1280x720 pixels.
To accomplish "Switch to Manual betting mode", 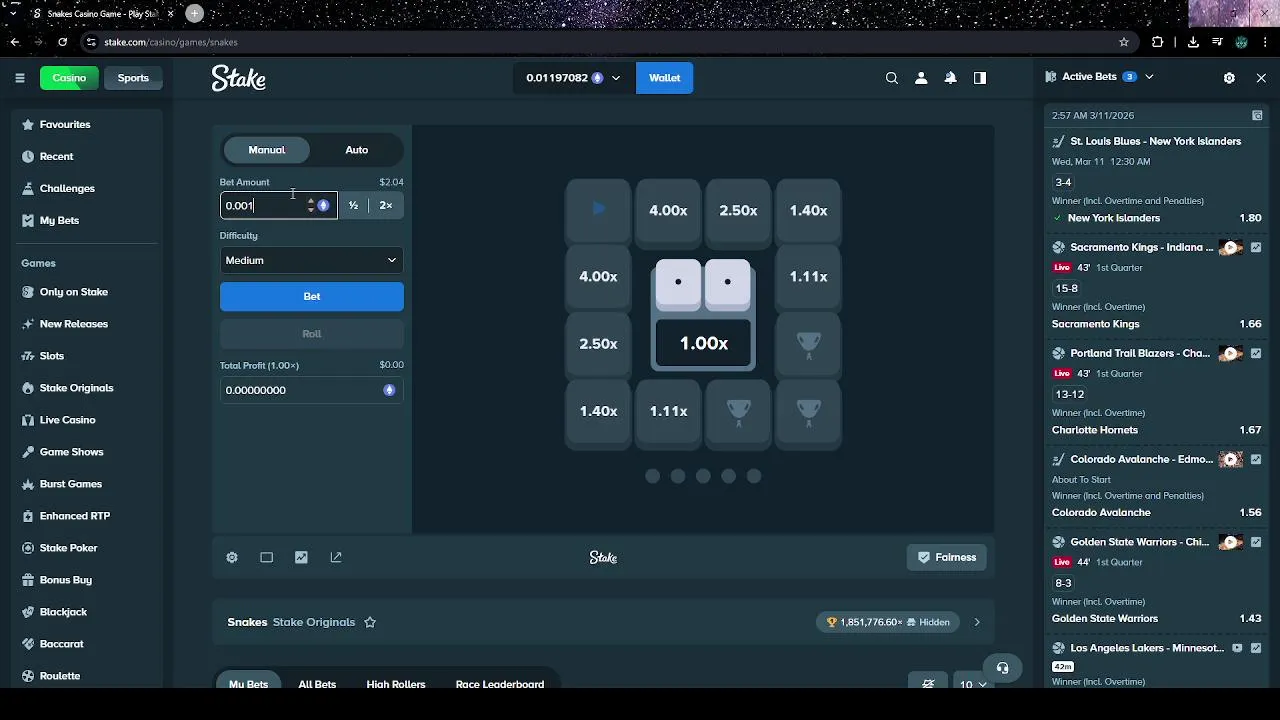I will [x=266, y=150].
